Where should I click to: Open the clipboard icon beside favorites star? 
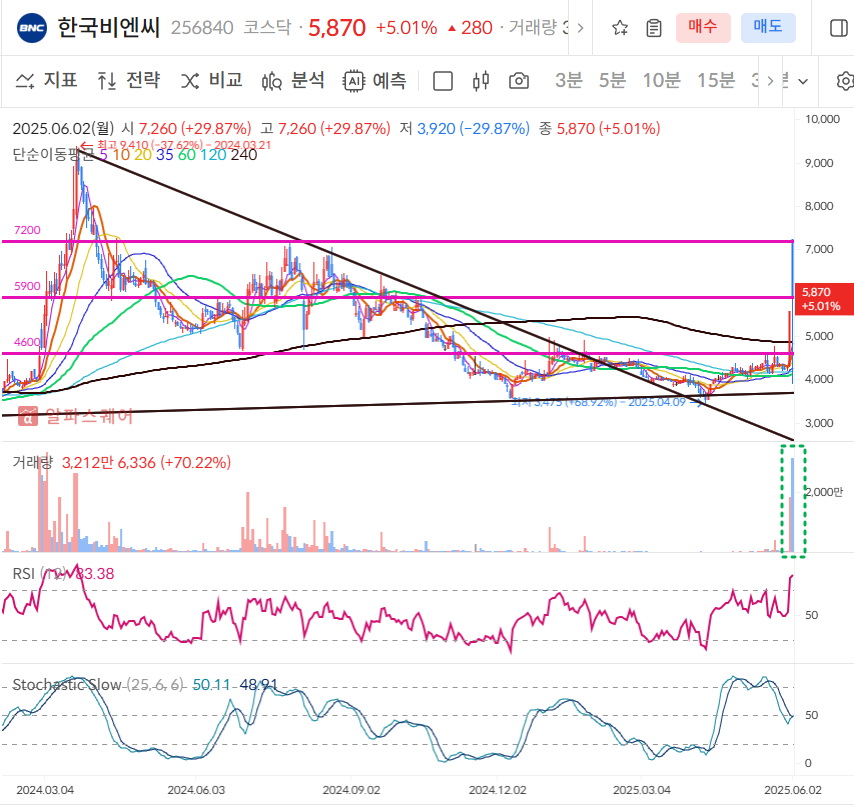point(655,29)
